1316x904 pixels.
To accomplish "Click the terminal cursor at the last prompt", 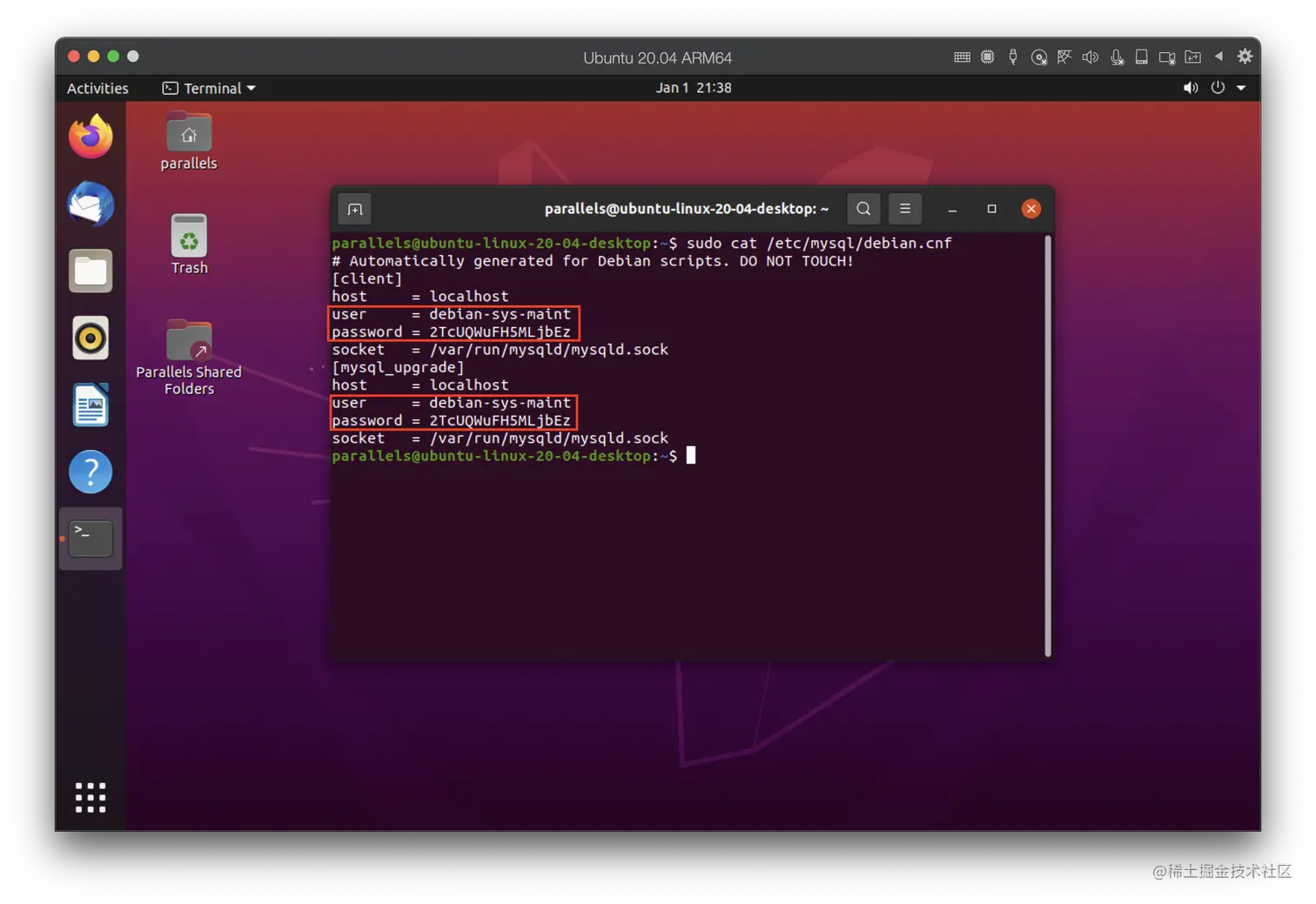I will click(x=691, y=456).
